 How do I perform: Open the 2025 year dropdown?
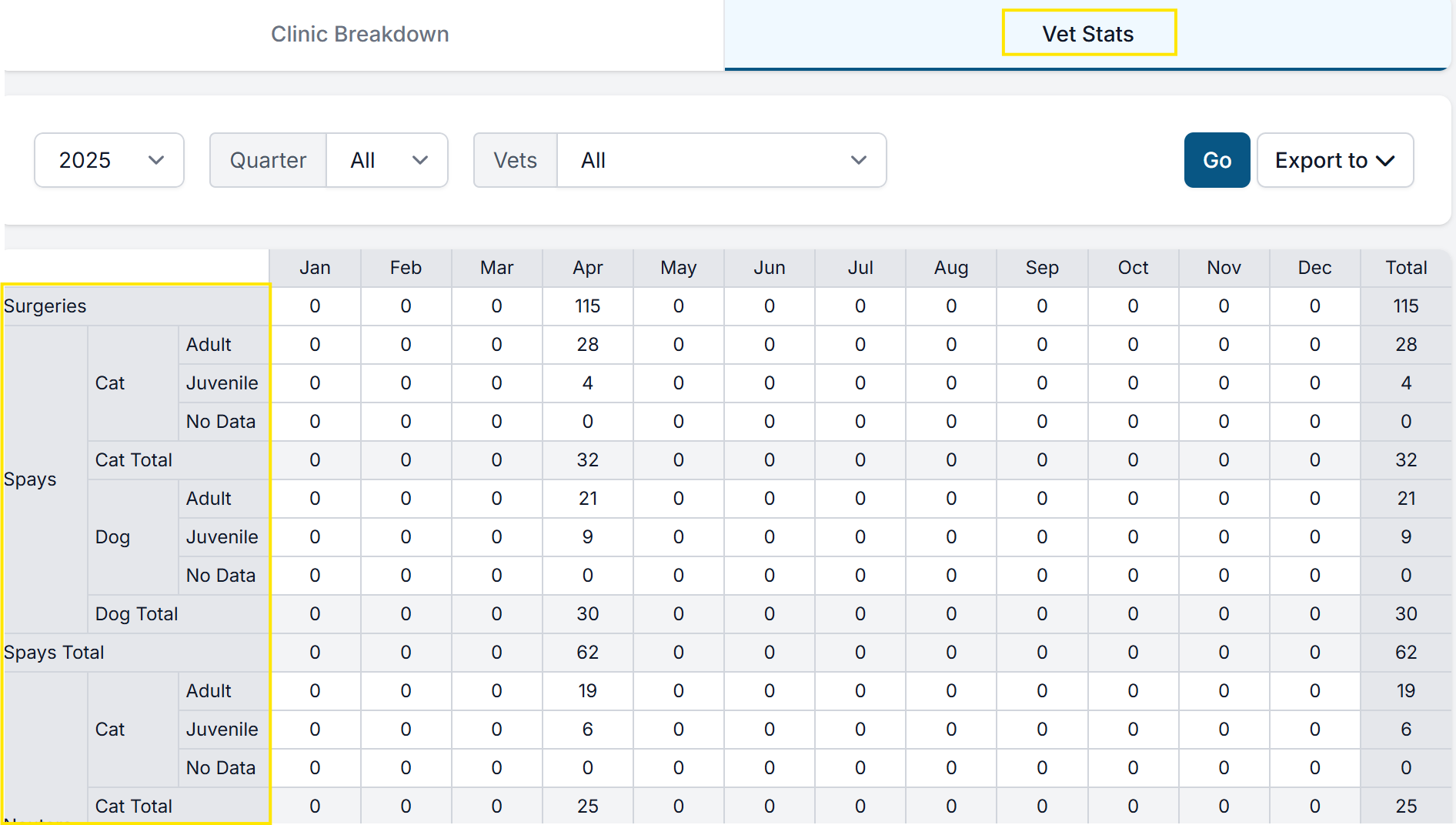(109, 160)
